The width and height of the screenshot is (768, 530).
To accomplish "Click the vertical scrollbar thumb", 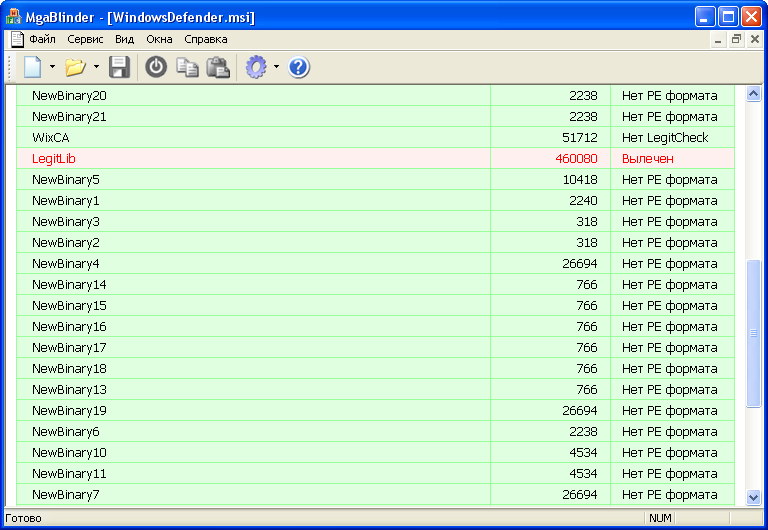I will pyautogui.click(x=753, y=332).
